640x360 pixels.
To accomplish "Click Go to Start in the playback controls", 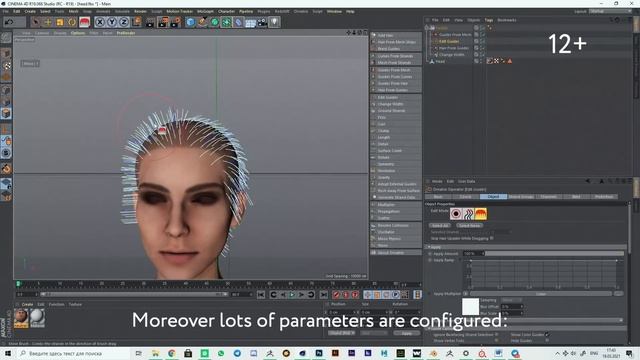I will [x=261, y=294].
